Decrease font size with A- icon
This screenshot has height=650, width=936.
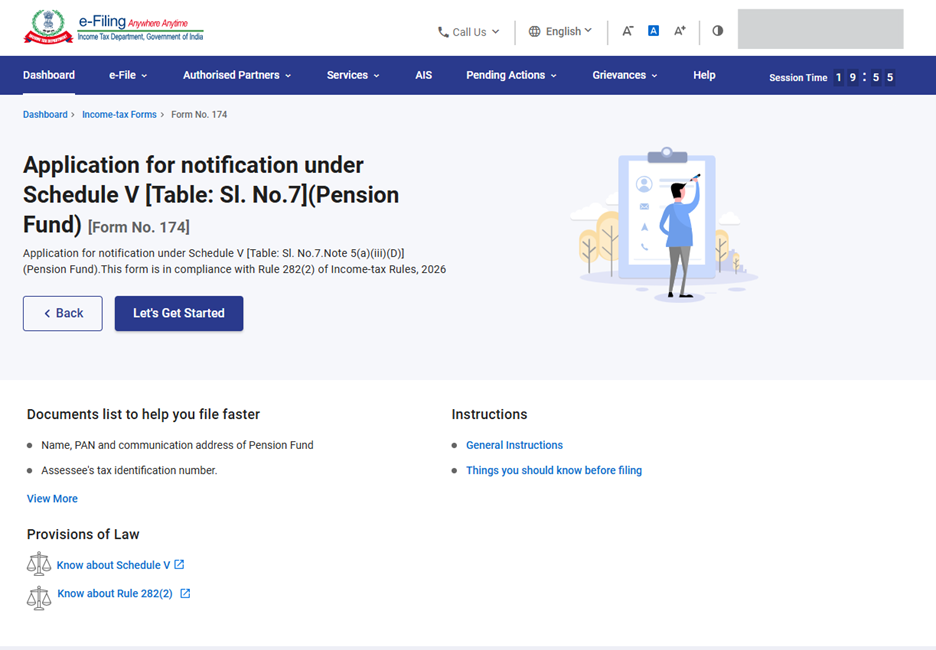(x=627, y=31)
